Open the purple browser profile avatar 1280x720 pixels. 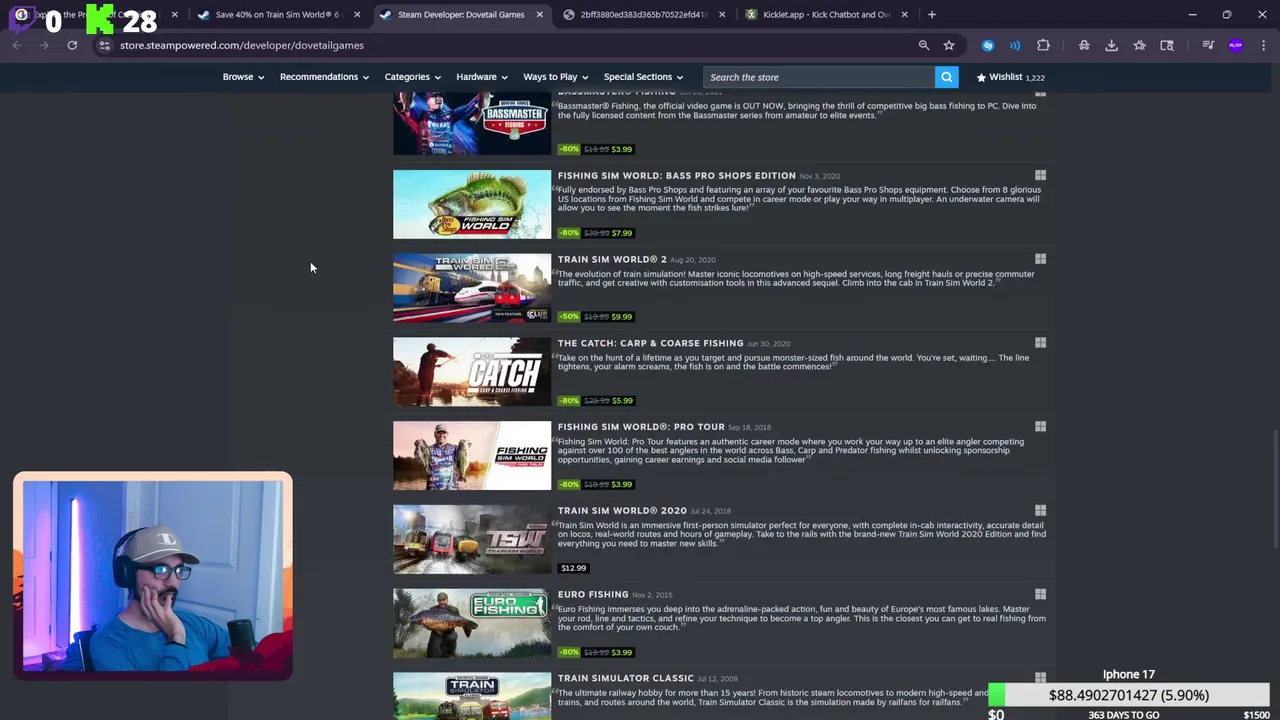1236,45
